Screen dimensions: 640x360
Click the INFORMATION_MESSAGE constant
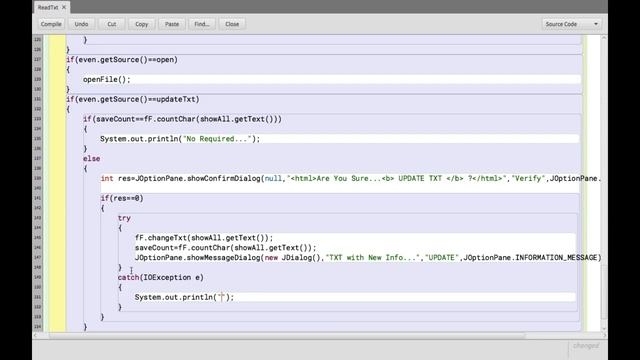pos(556,258)
